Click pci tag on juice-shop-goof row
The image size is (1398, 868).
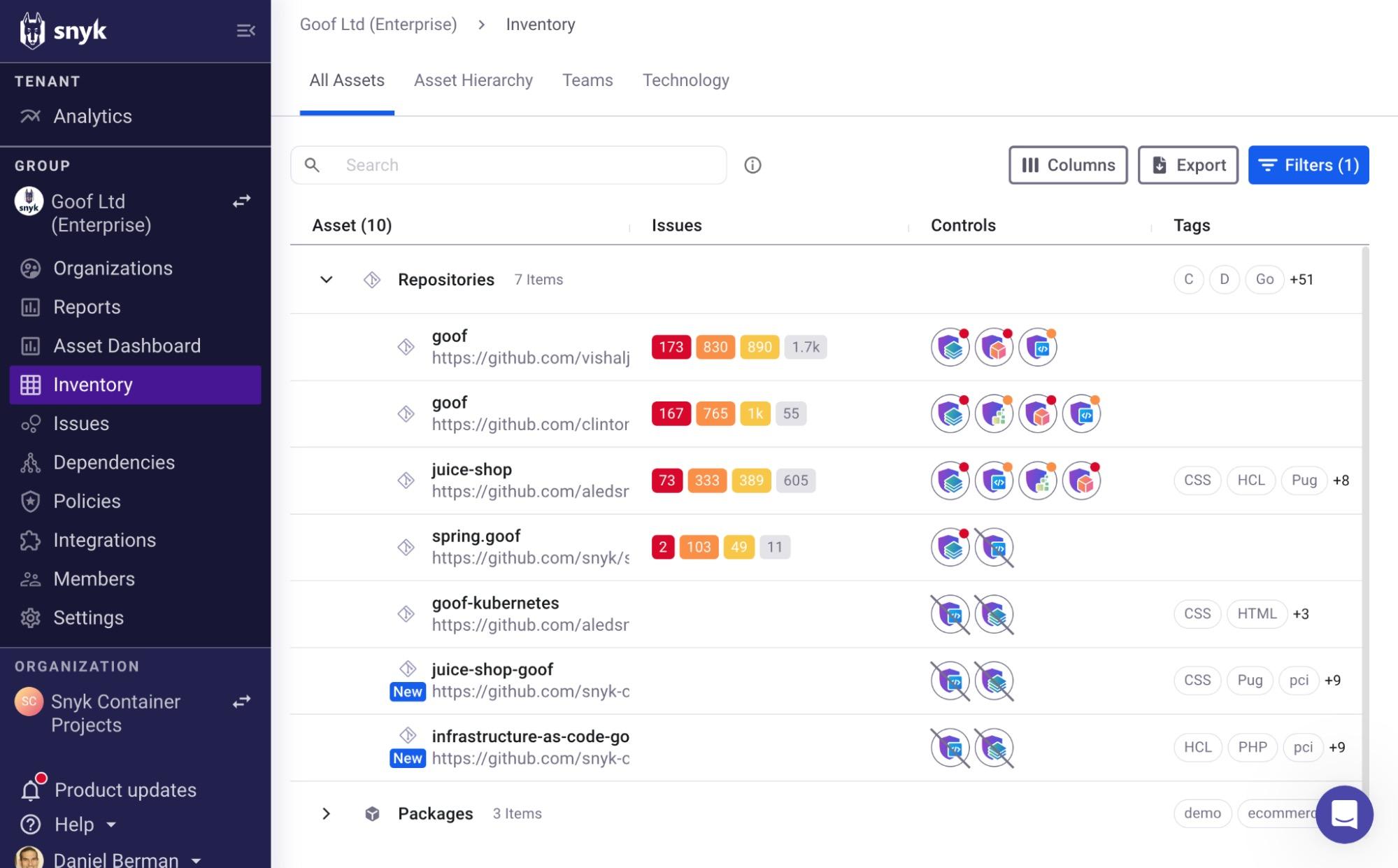tap(1299, 681)
